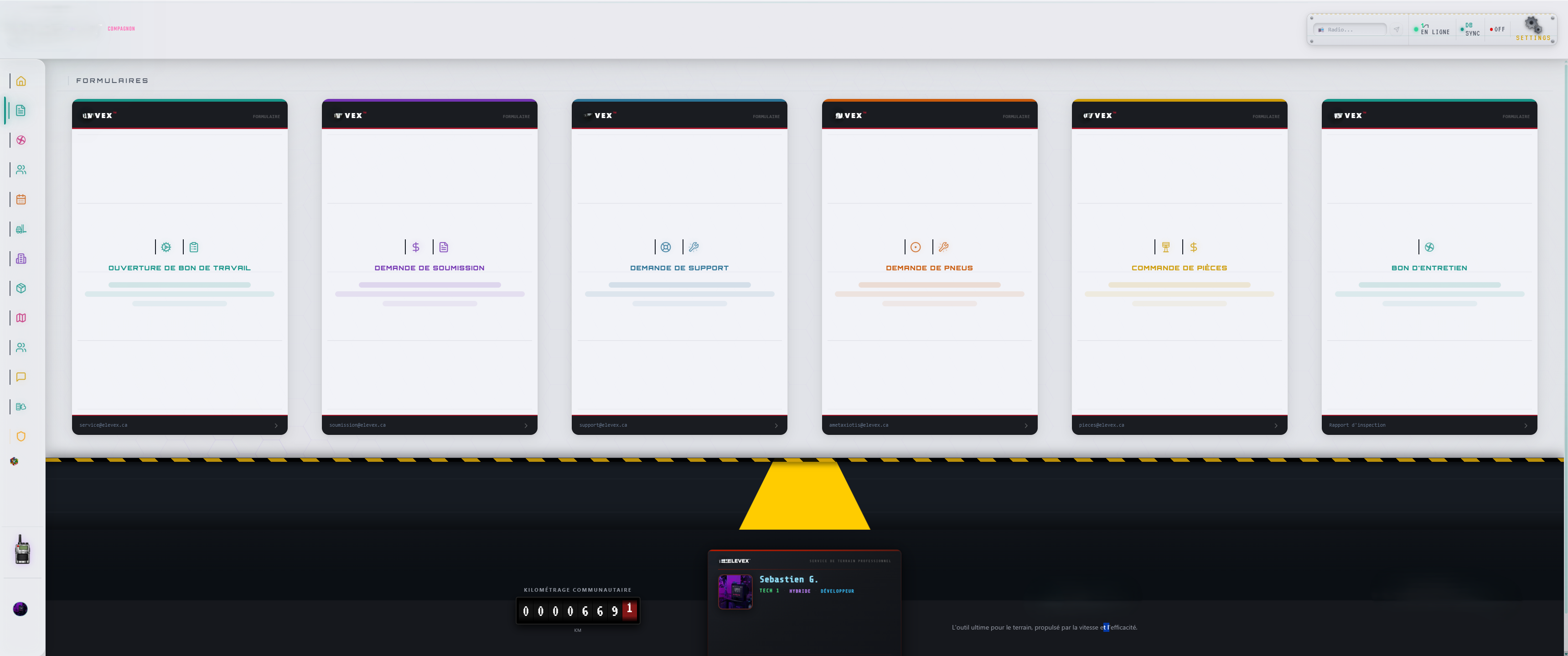
Task: Click the wrench icon on Demande de support card
Action: [x=694, y=247]
